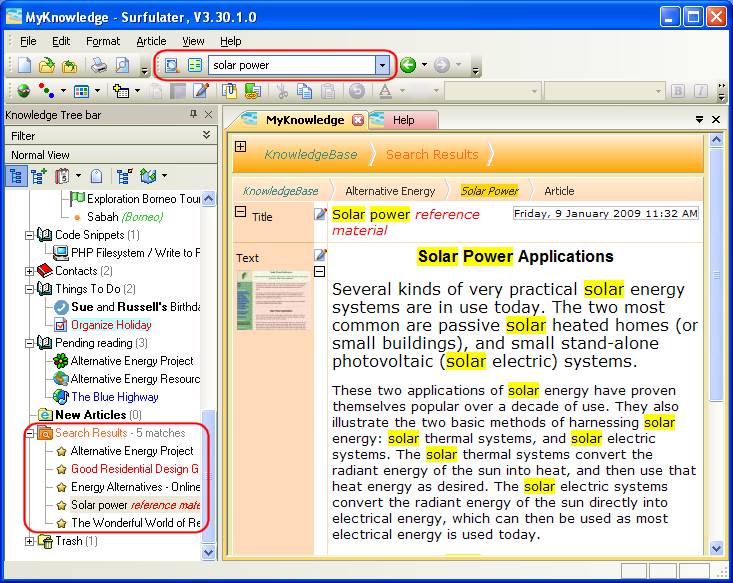Collapse the Pending reading node
Image resolution: width=733 pixels, height=583 pixels.
click(x=29, y=343)
